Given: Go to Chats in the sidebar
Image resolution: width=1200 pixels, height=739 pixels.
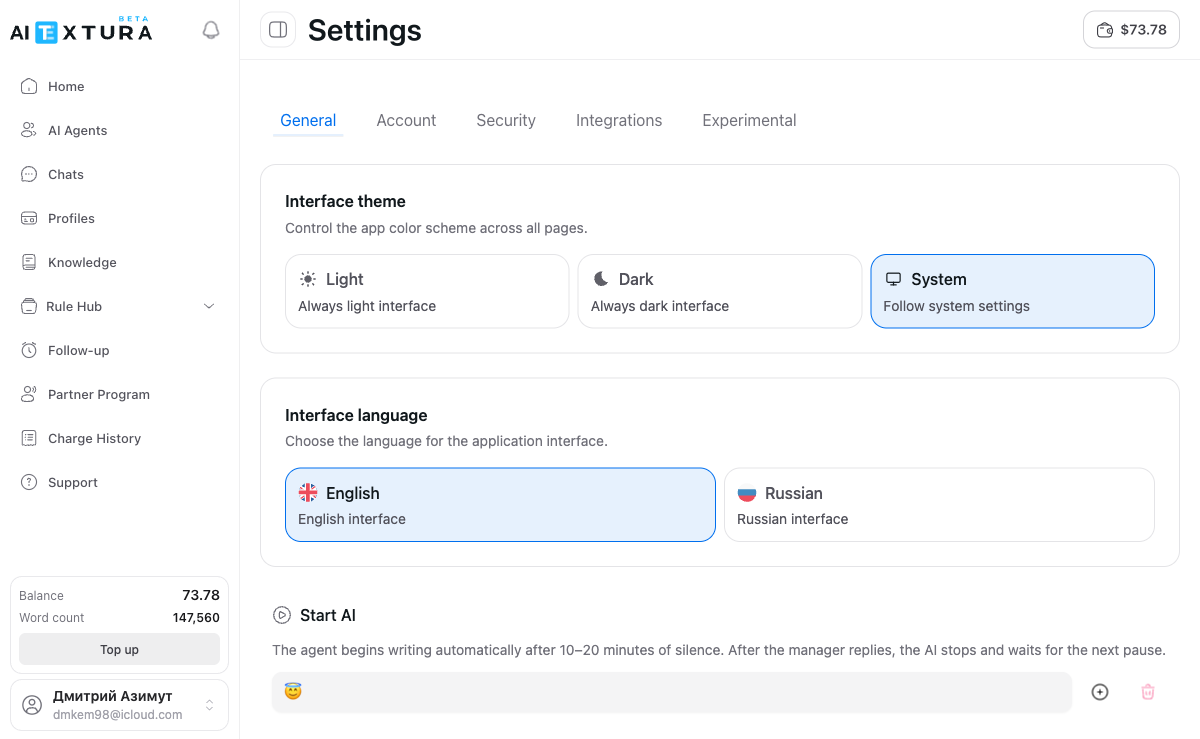Looking at the screenshot, I should (66, 175).
